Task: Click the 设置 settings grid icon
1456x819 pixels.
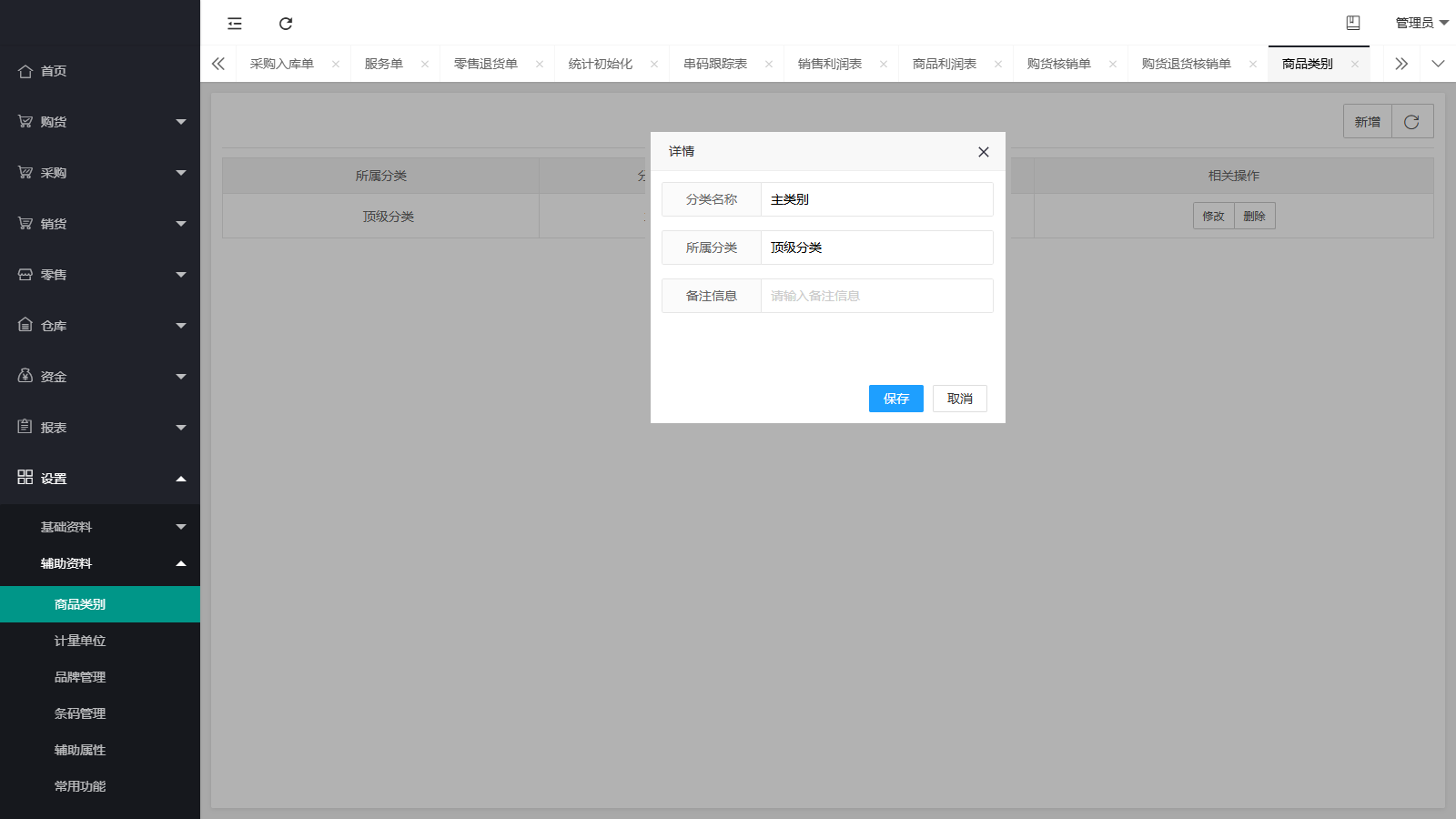Action: pyautogui.click(x=25, y=477)
